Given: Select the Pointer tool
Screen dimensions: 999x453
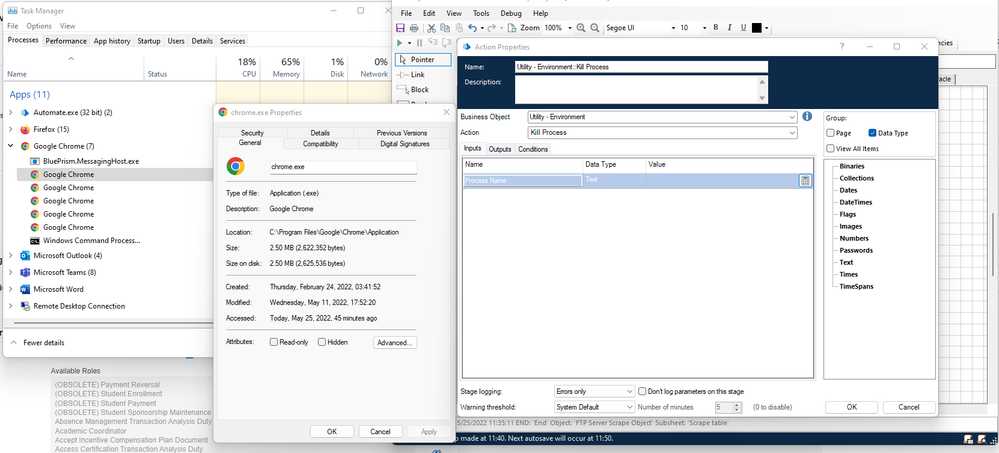Looking at the screenshot, I should 423,59.
